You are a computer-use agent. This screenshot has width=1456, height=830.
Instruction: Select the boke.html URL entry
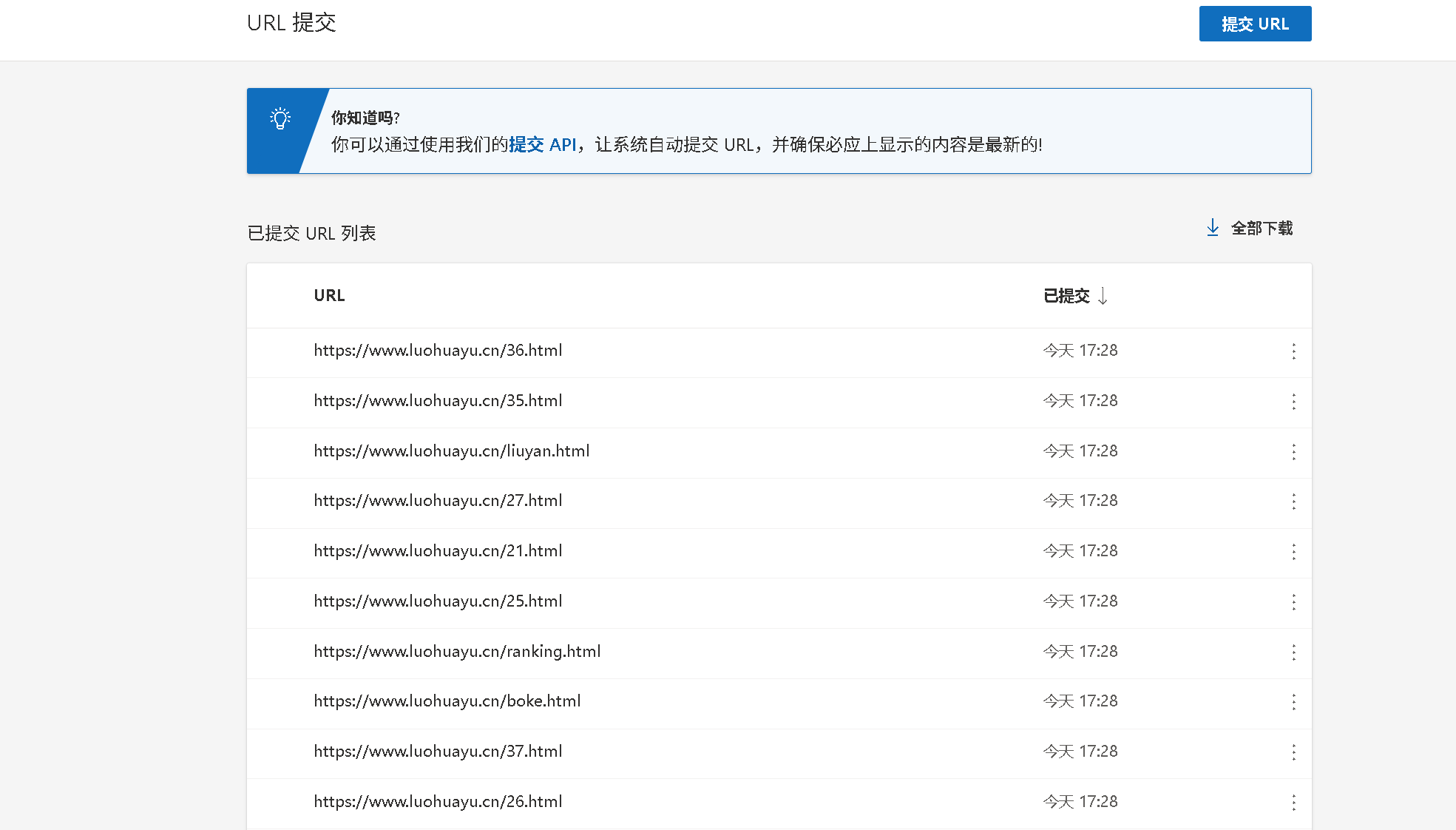[x=447, y=701]
